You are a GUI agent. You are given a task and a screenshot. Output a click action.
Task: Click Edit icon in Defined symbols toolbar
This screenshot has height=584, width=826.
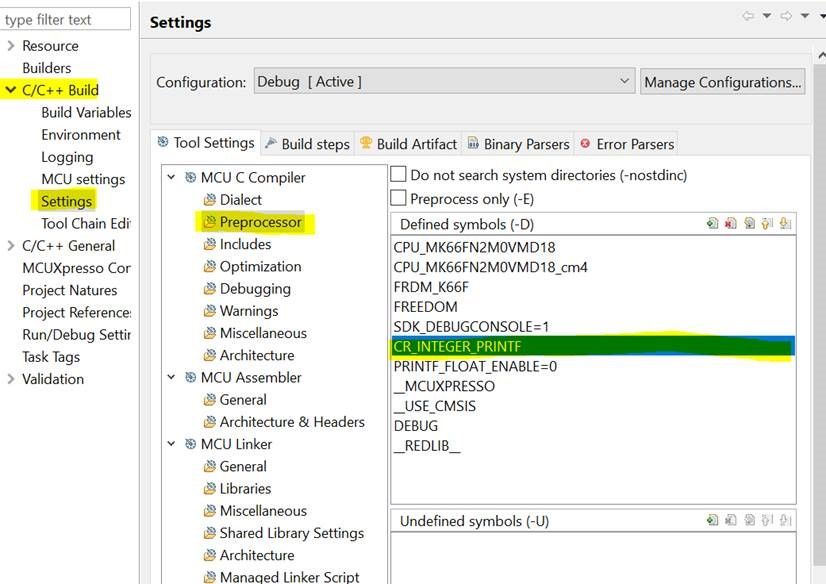[749, 224]
